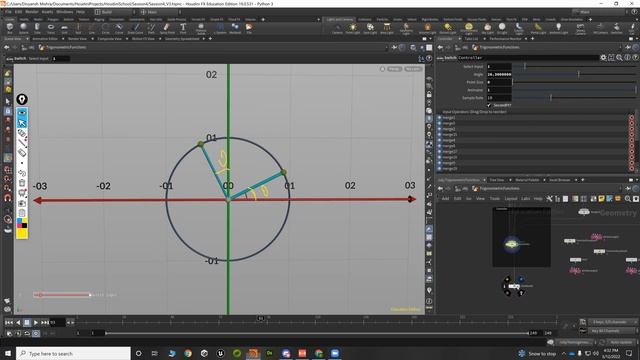The height and width of the screenshot is (360, 640).
Task: Open the Scene View tab dropdown arrow
Action: (27, 39)
